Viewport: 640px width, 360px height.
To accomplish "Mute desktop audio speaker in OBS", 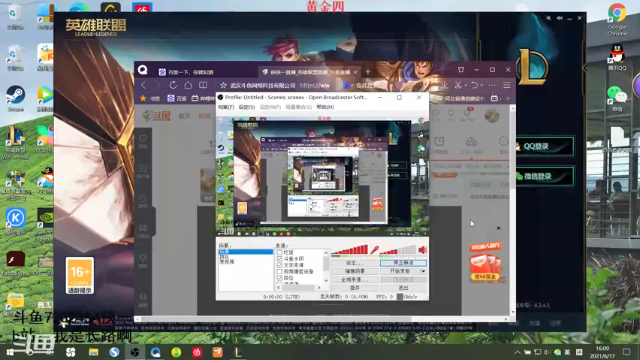I will point(423,249).
